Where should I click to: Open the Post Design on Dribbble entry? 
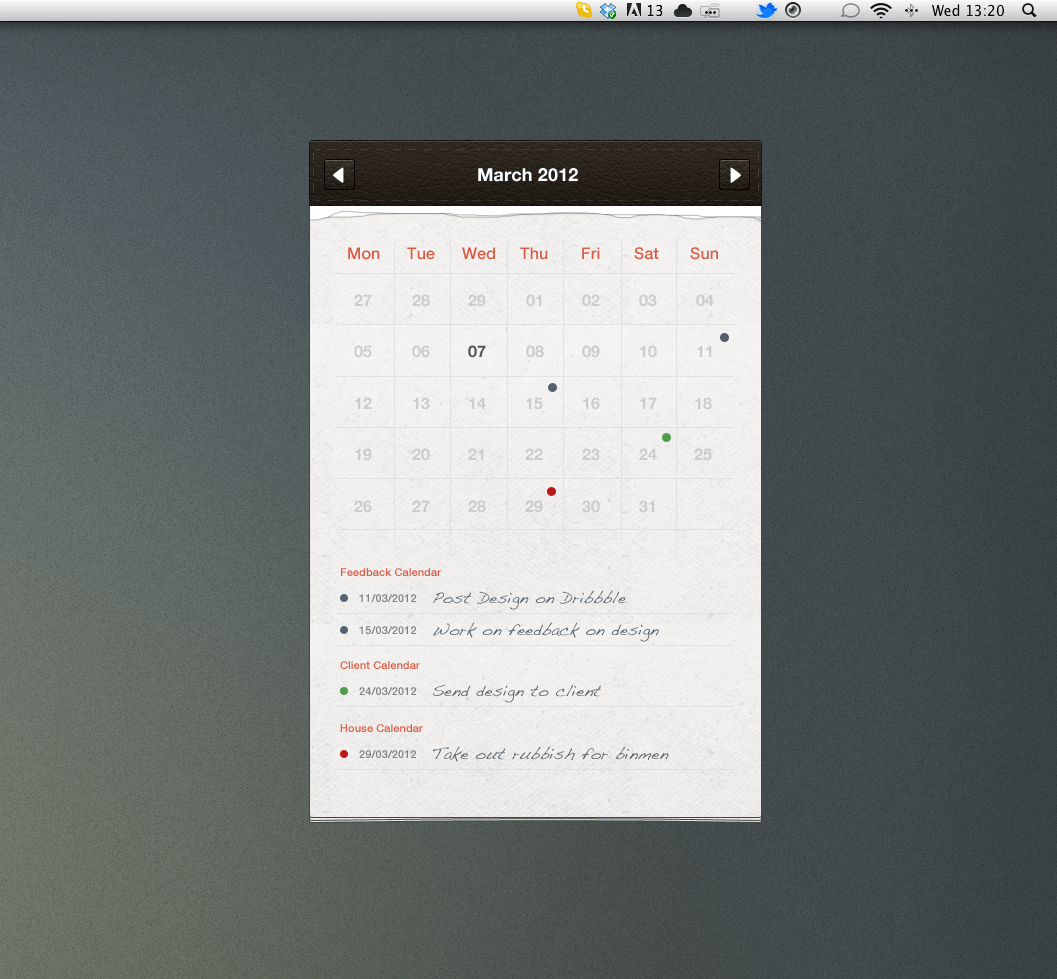tap(529, 598)
